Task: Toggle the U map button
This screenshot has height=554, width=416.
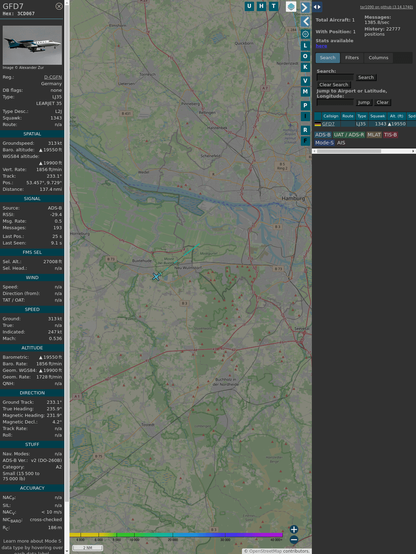Action: coord(249,6)
